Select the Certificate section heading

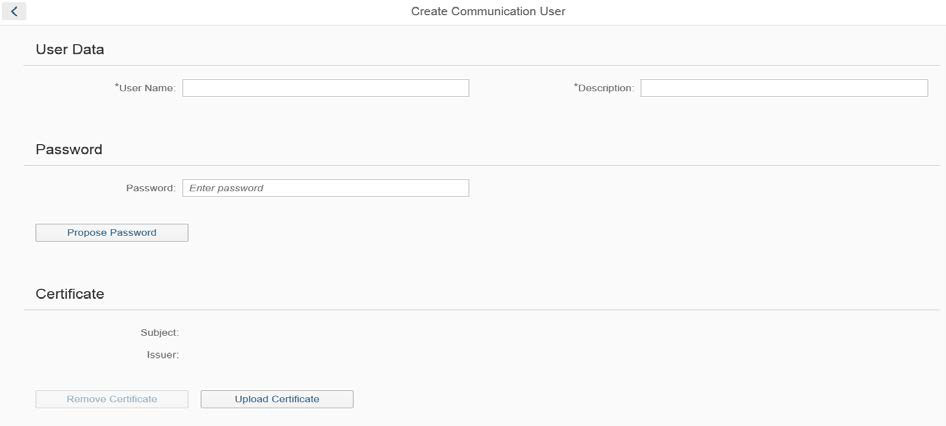(70, 294)
